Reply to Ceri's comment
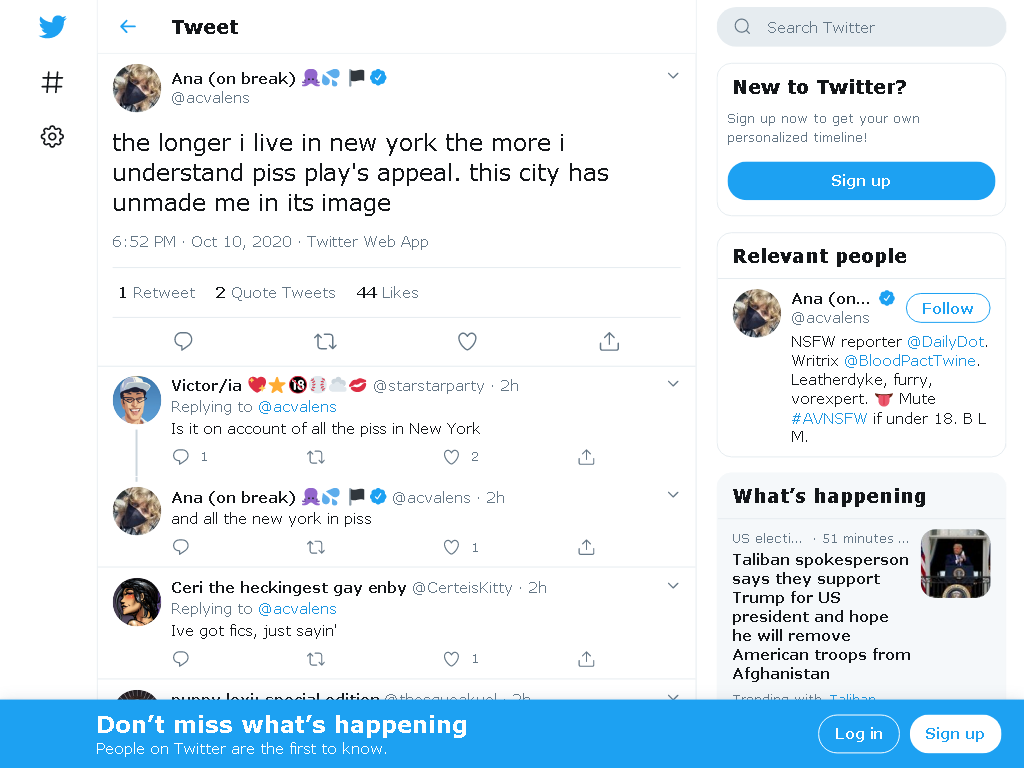The width and height of the screenshot is (1024, 768). click(181, 659)
